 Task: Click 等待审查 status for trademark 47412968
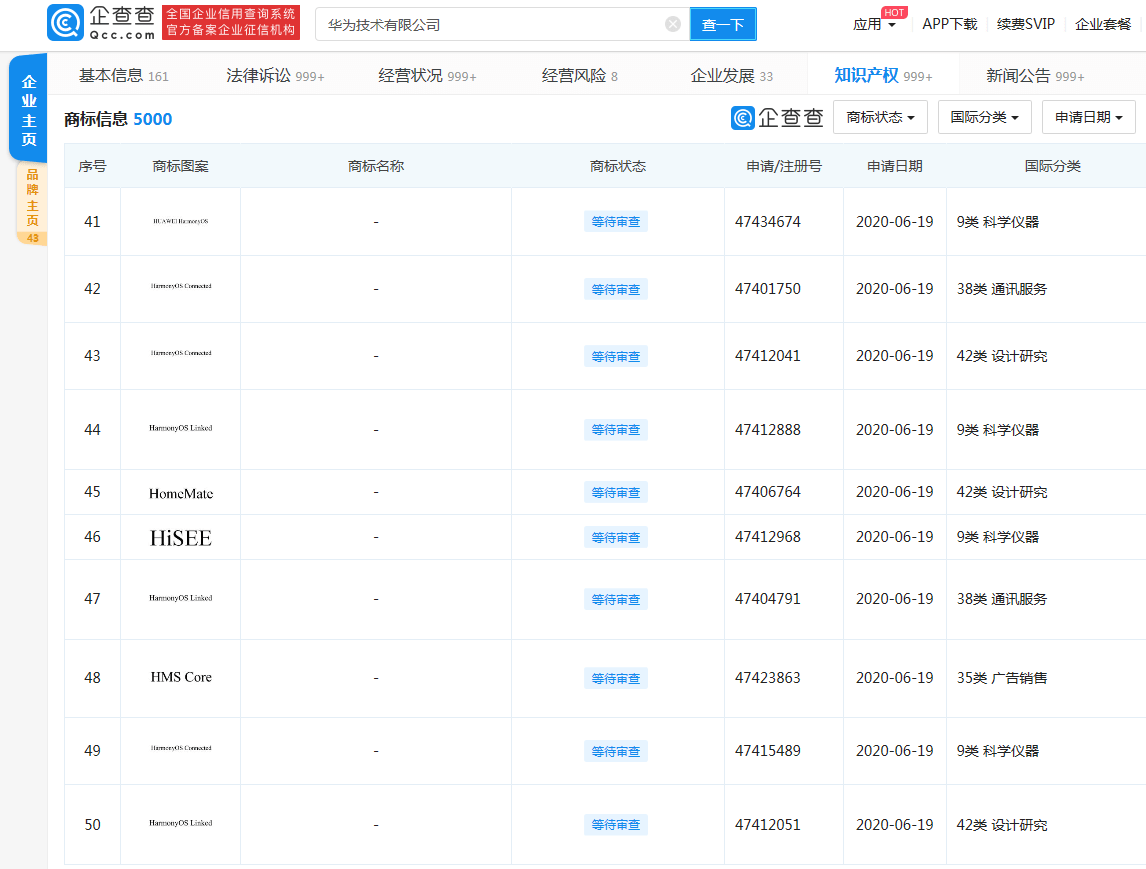click(616, 536)
